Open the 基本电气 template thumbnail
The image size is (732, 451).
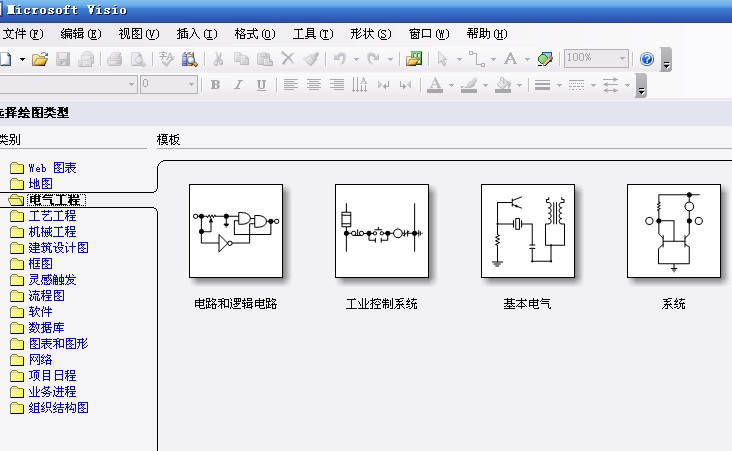tap(528, 231)
